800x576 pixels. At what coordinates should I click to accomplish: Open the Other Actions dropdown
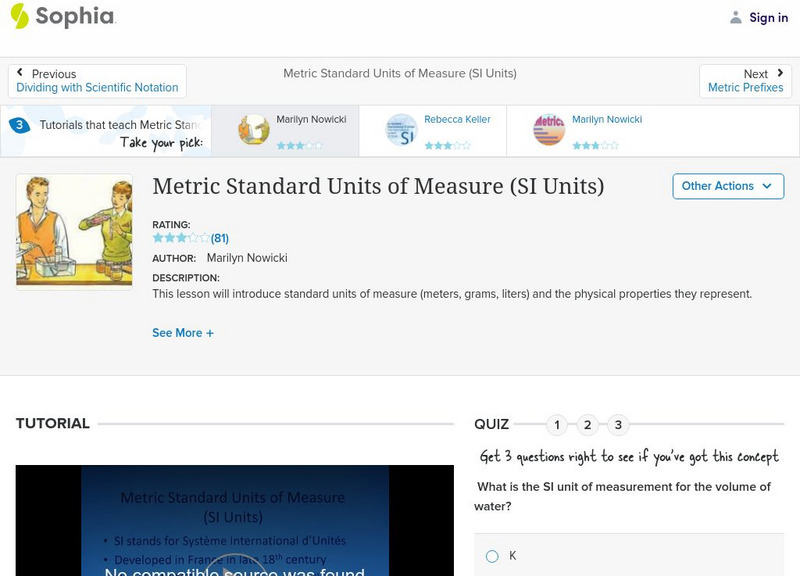728,186
